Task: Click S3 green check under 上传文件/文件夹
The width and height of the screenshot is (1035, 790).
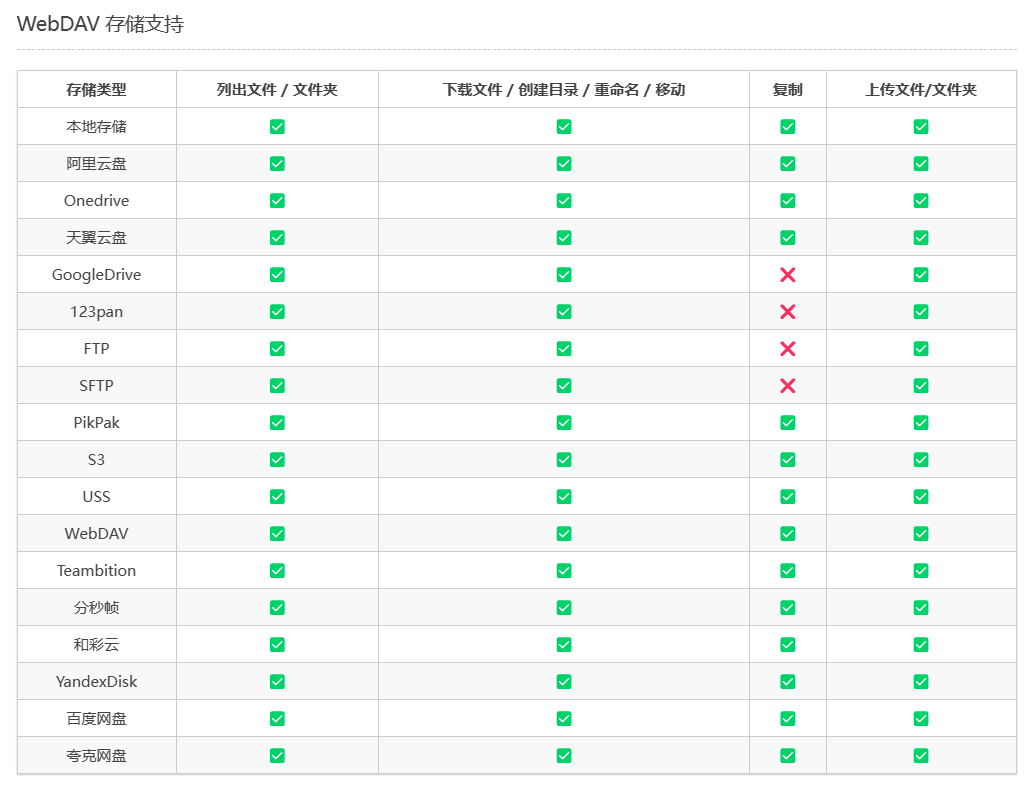Action: tap(920, 460)
